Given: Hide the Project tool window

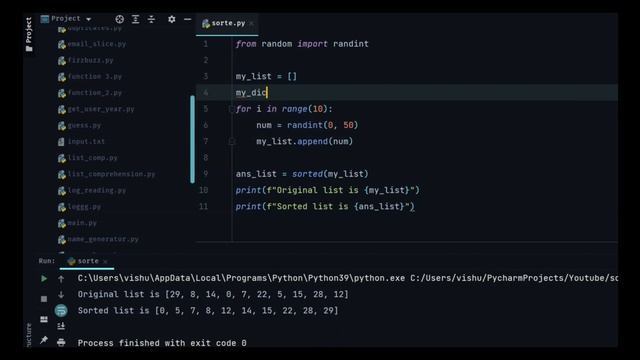Looking at the screenshot, I should pyautogui.click(x=187, y=19).
